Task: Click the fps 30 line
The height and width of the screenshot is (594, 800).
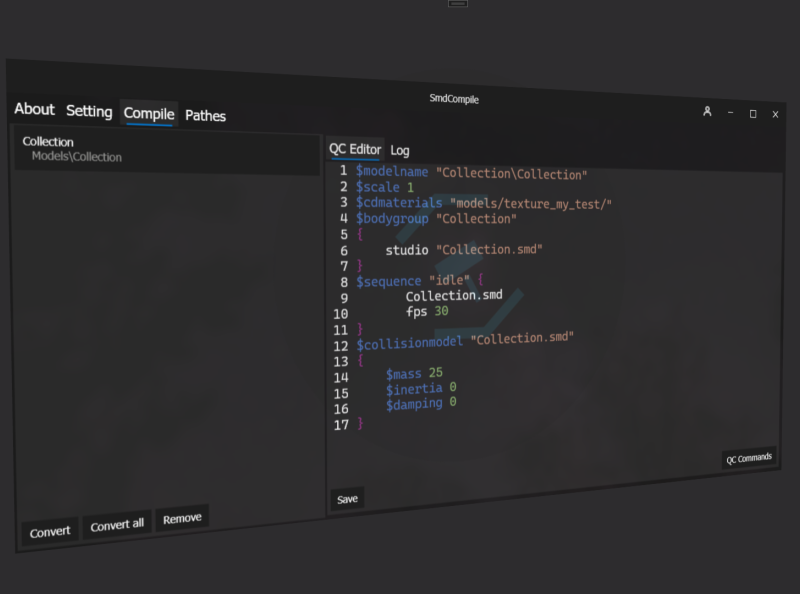Action: point(427,311)
